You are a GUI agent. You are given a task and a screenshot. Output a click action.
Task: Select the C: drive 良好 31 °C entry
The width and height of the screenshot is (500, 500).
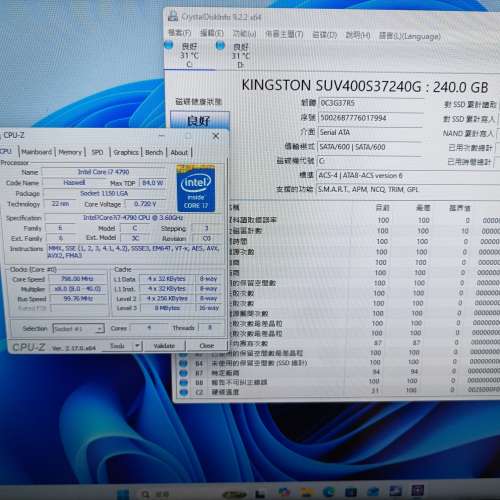[189, 55]
